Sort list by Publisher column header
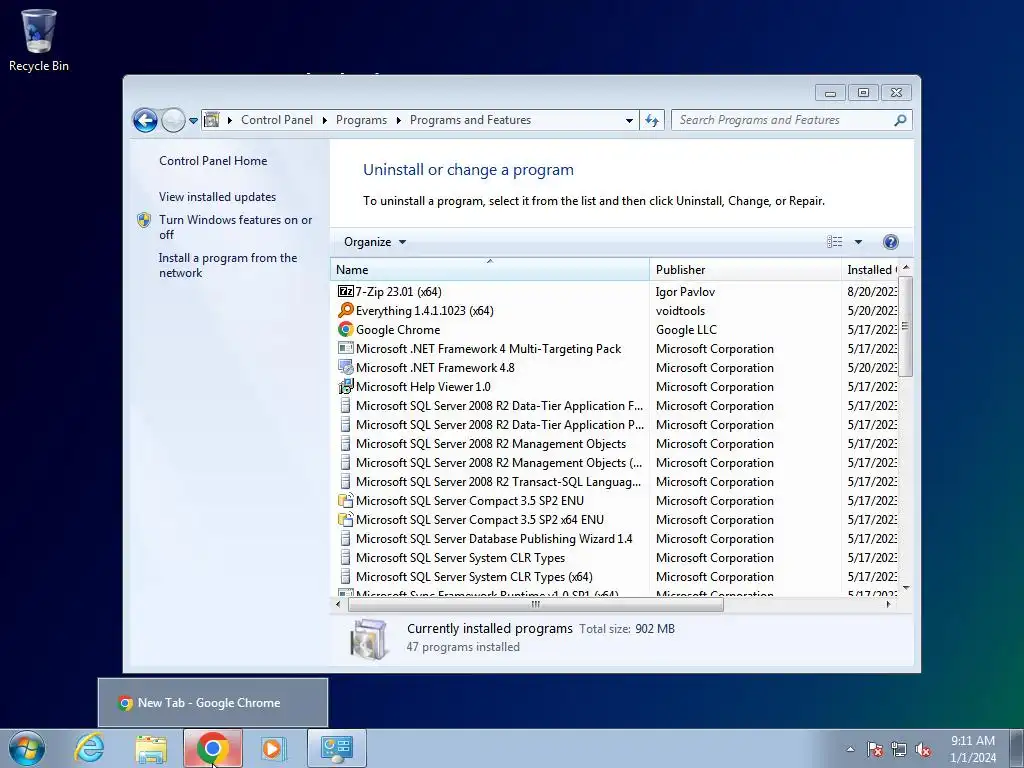This screenshot has height=768, width=1024. (745, 269)
